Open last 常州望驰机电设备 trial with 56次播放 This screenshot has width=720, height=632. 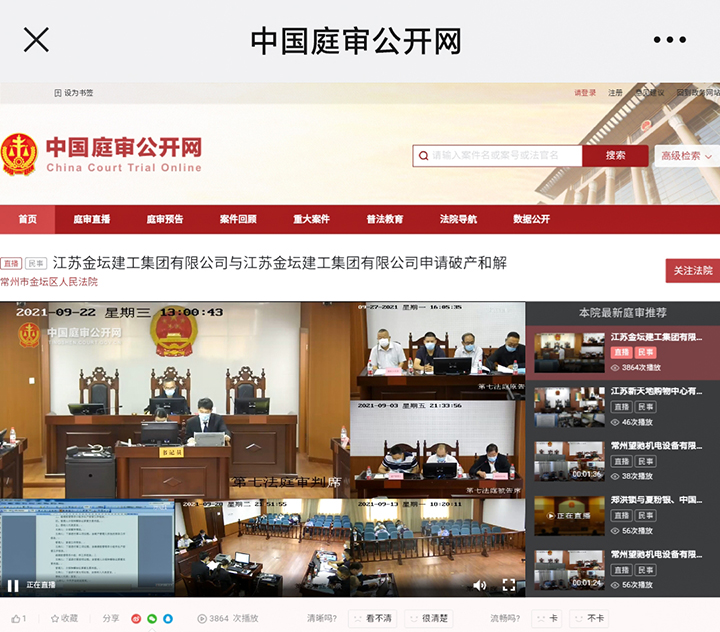pos(569,570)
